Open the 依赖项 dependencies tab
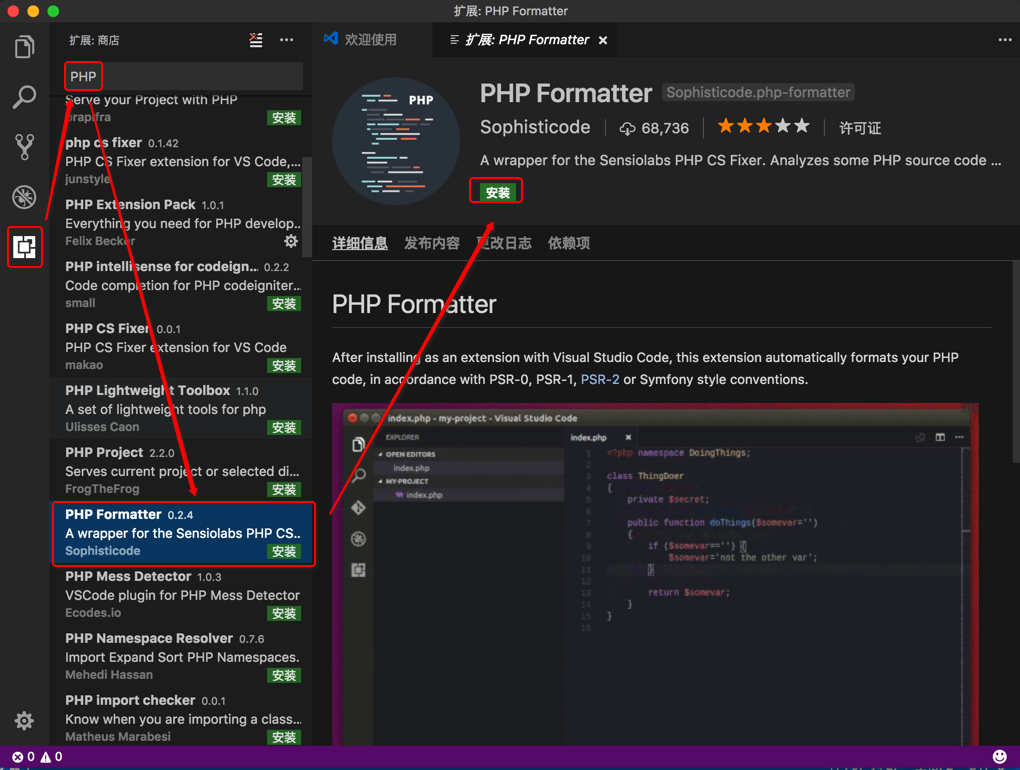This screenshot has width=1020, height=770. [569, 243]
